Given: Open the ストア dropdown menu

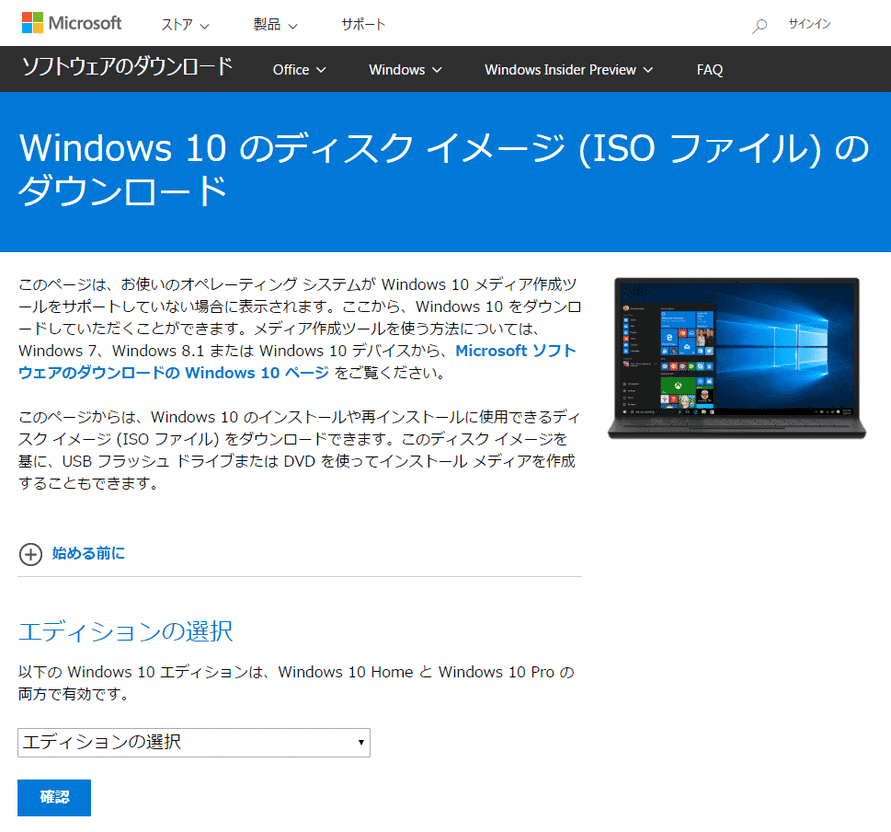Looking at the screenshot, I should [x=185, y=24].
